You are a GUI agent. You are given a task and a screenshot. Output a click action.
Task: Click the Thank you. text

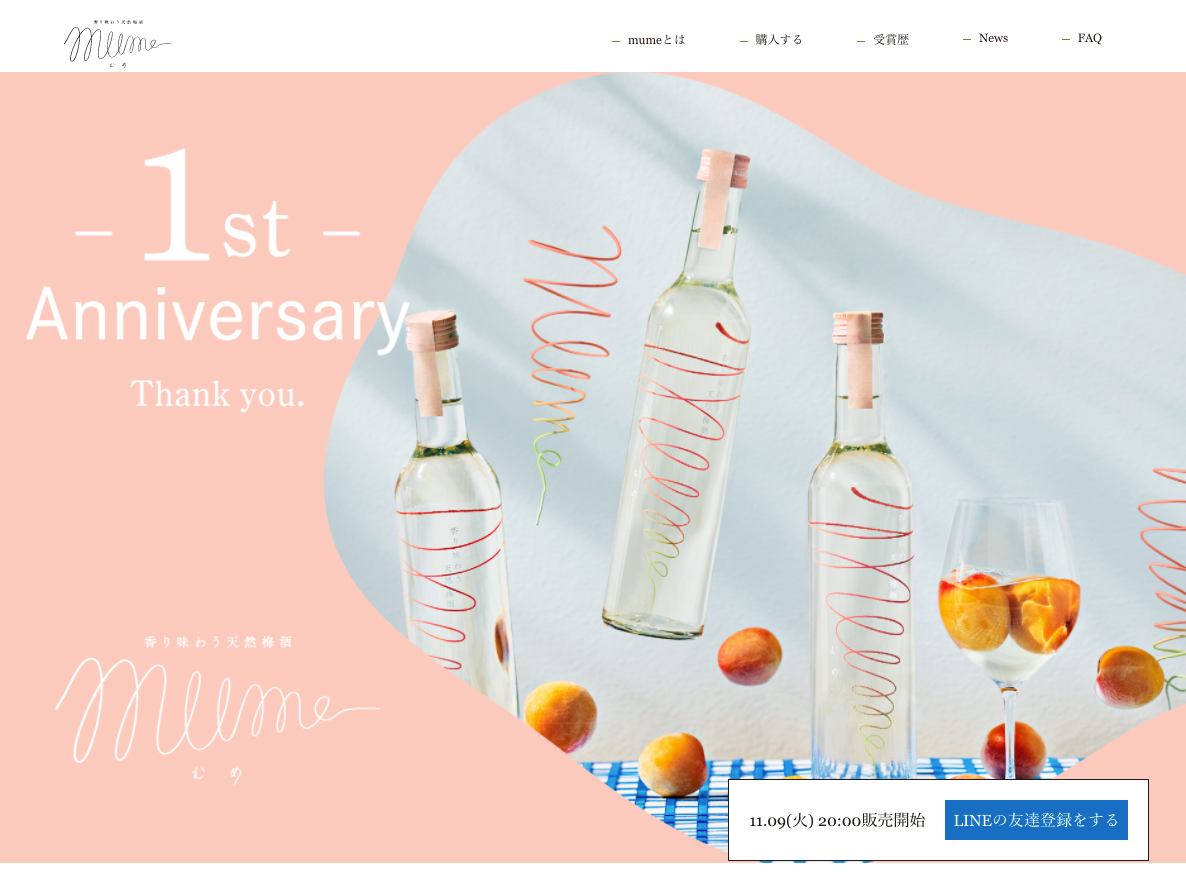[x=217, y=394]
